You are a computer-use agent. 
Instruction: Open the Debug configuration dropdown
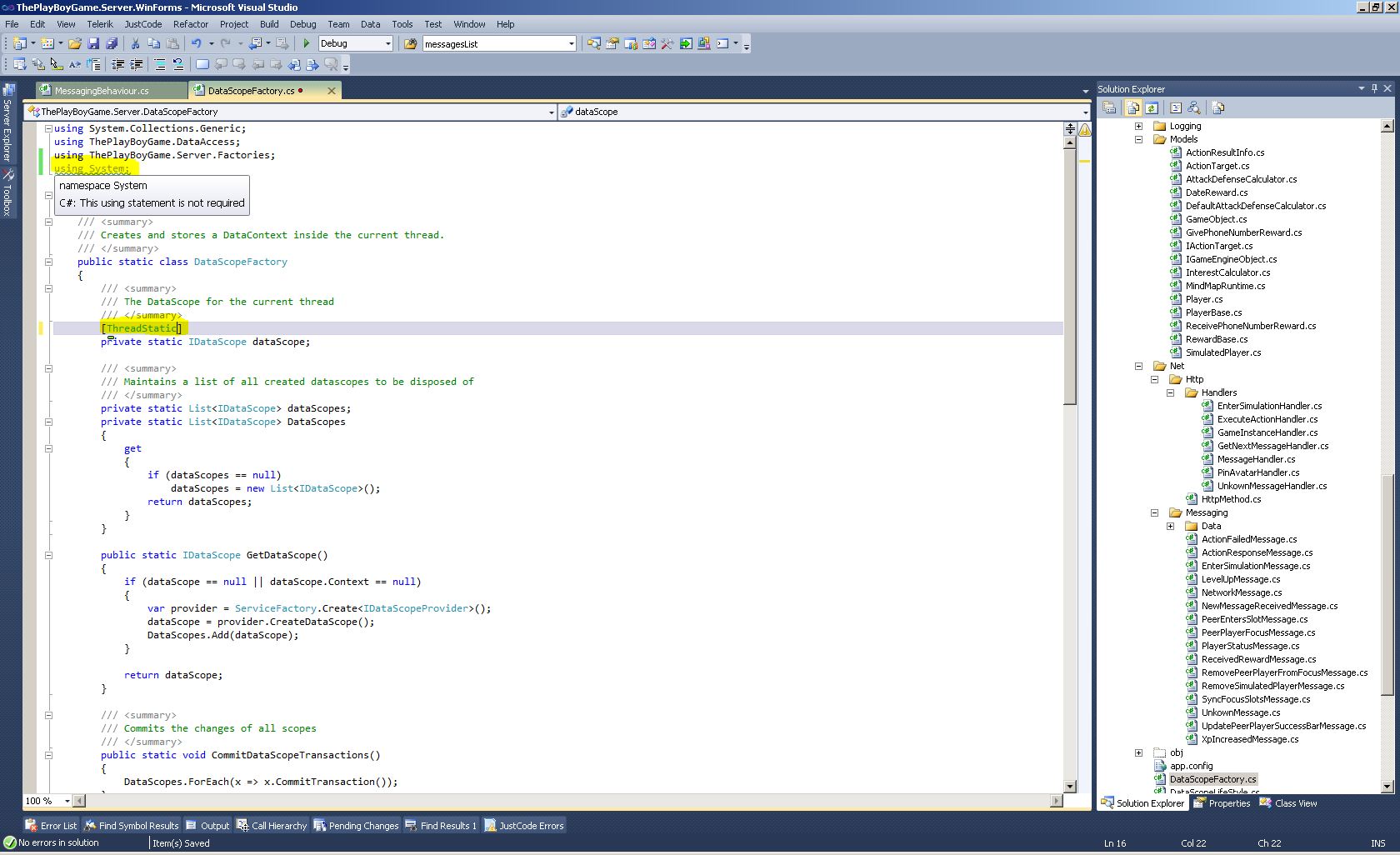[x=387, y=43]
